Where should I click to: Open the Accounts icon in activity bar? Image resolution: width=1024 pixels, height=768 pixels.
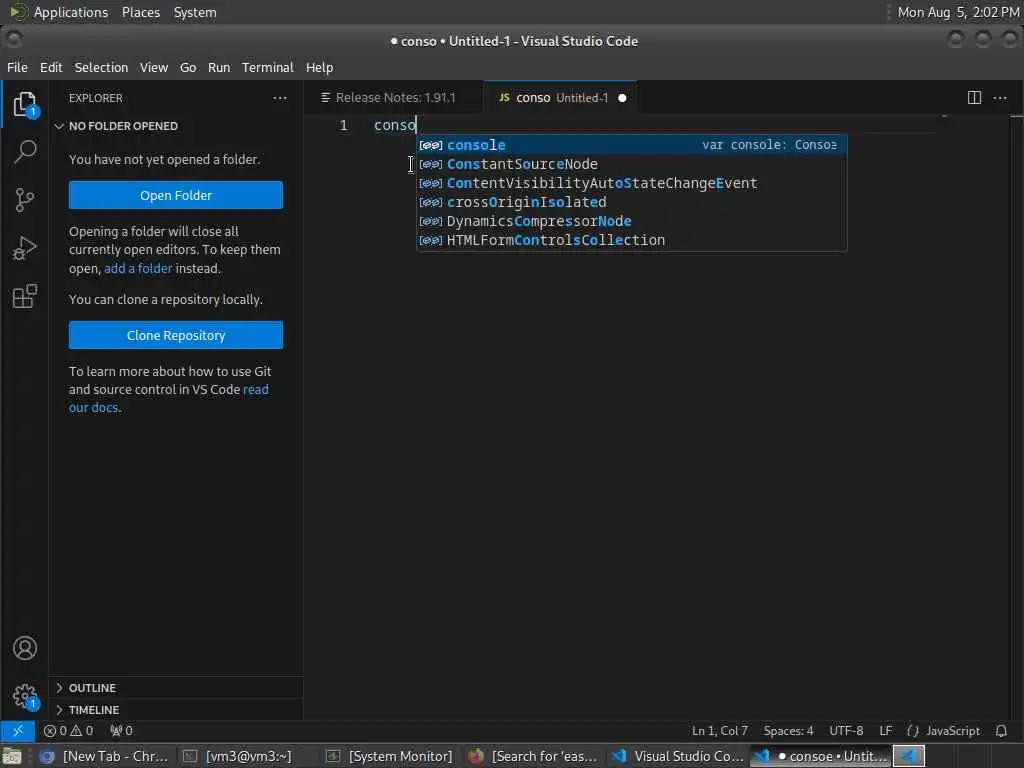pyautogui.click(x=25, y=648)
